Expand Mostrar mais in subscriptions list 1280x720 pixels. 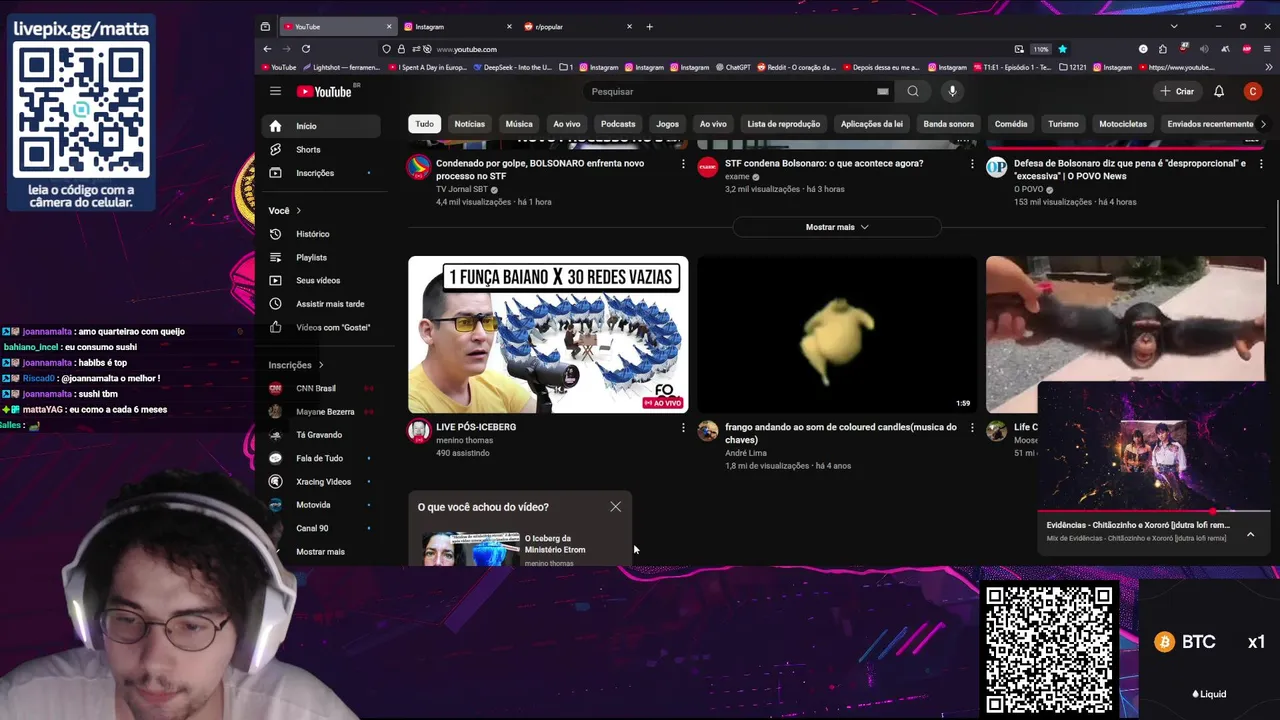322,552
